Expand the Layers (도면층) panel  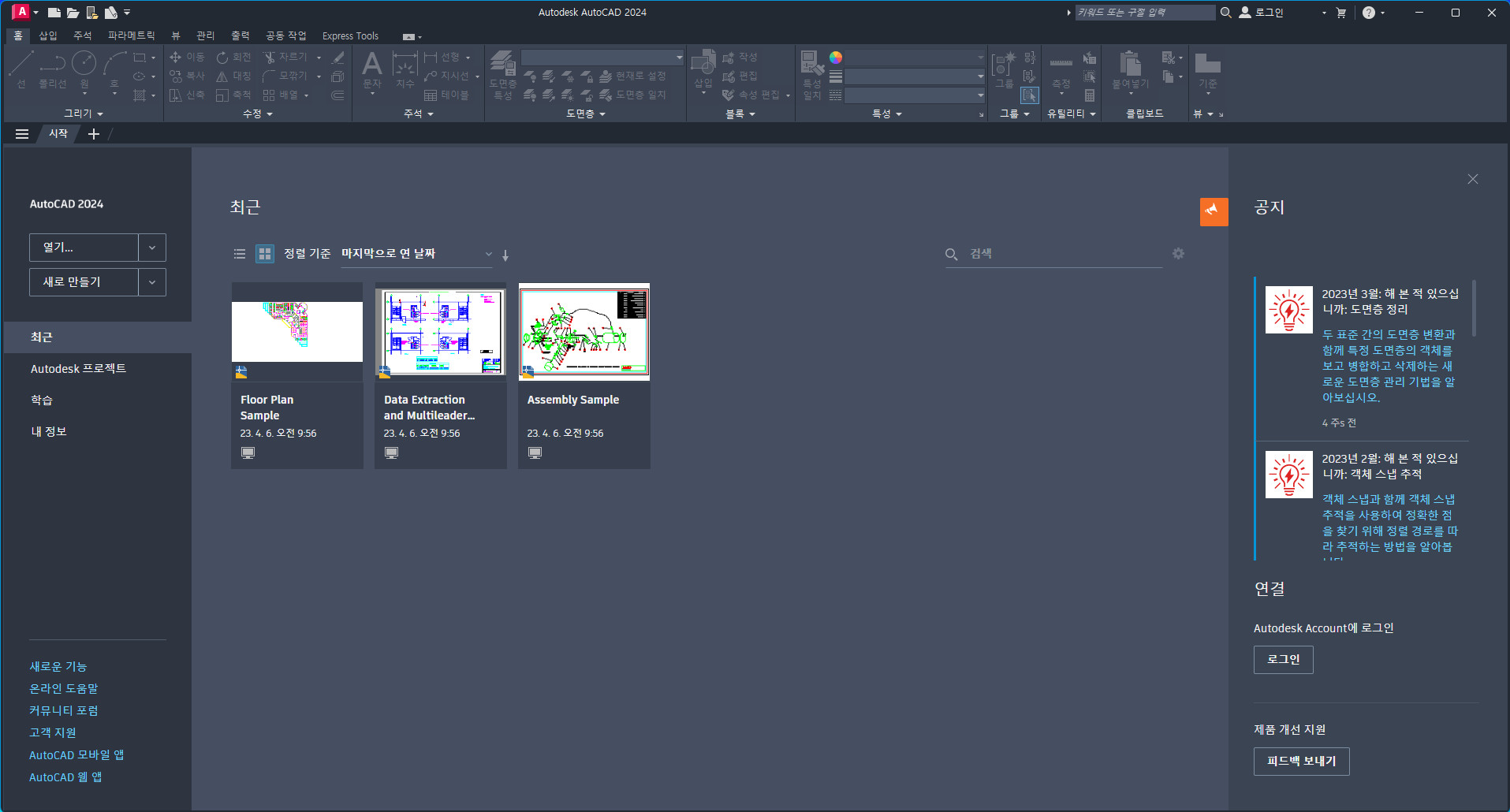[x=586, y=114]
